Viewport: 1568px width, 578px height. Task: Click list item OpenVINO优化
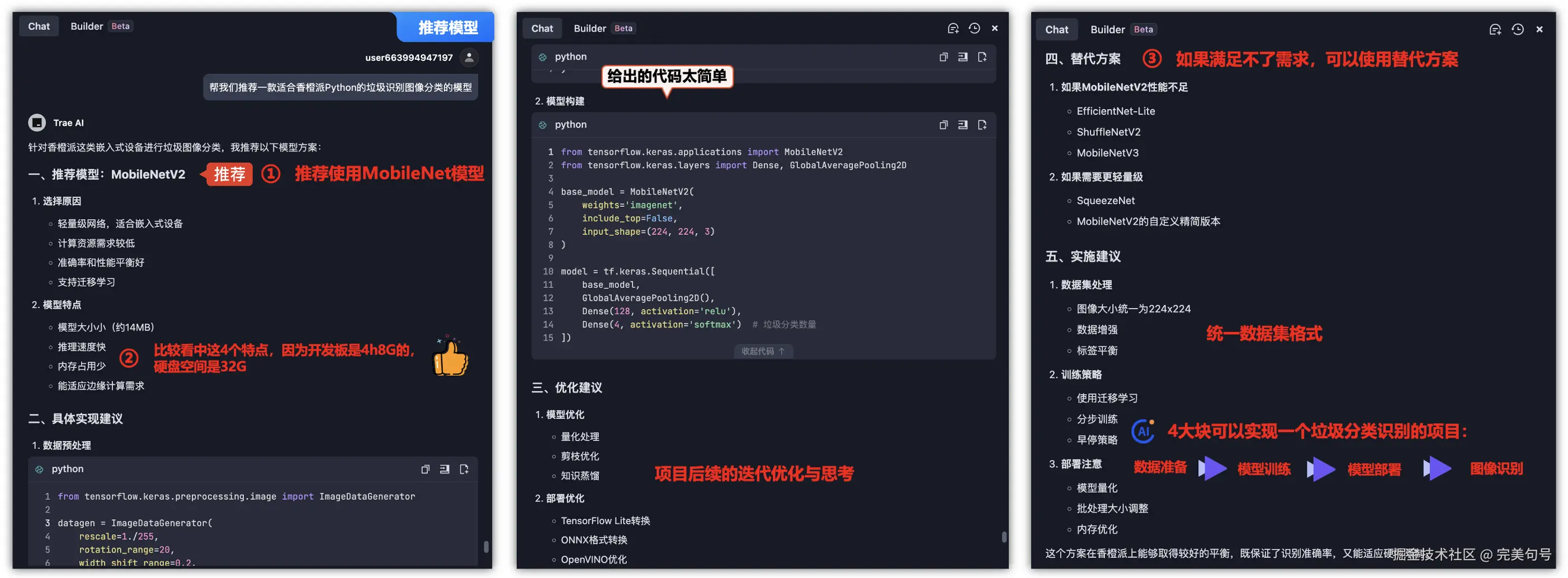pyautogui.click(x=593, y=559)
